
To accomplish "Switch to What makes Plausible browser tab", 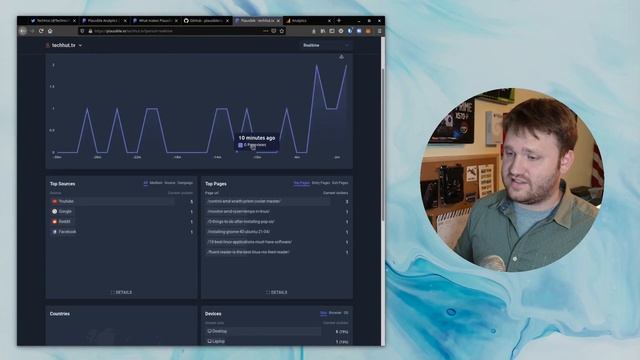I will pos(155,20).
